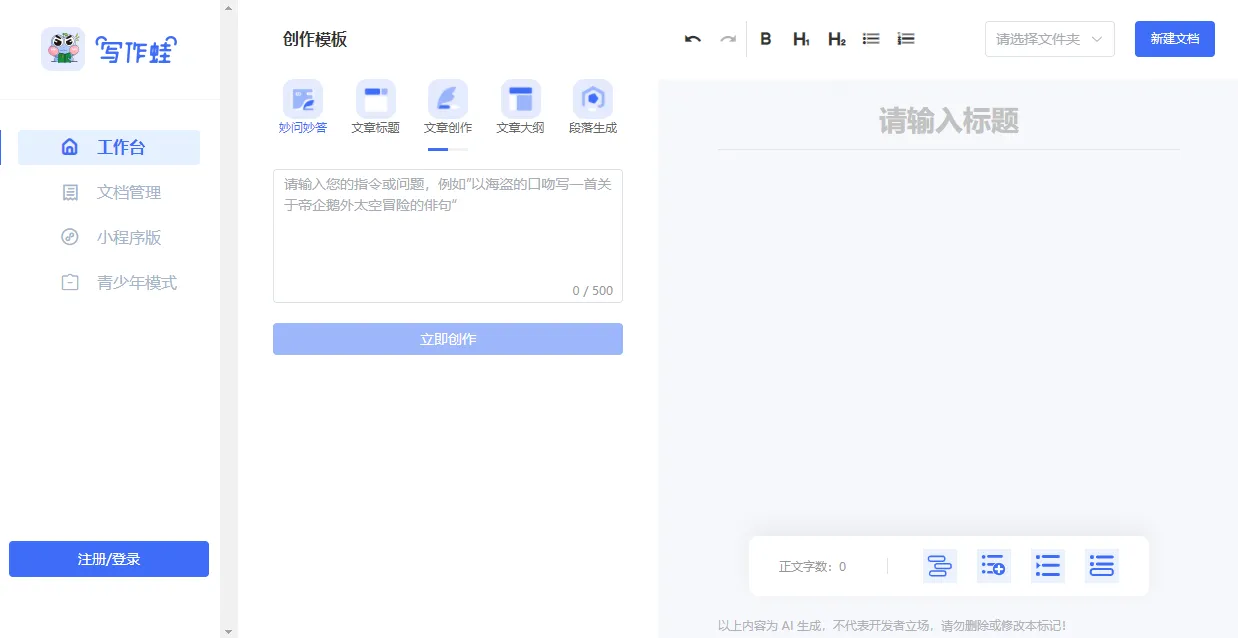Switch to 青少年模式

tap(109, 282)
